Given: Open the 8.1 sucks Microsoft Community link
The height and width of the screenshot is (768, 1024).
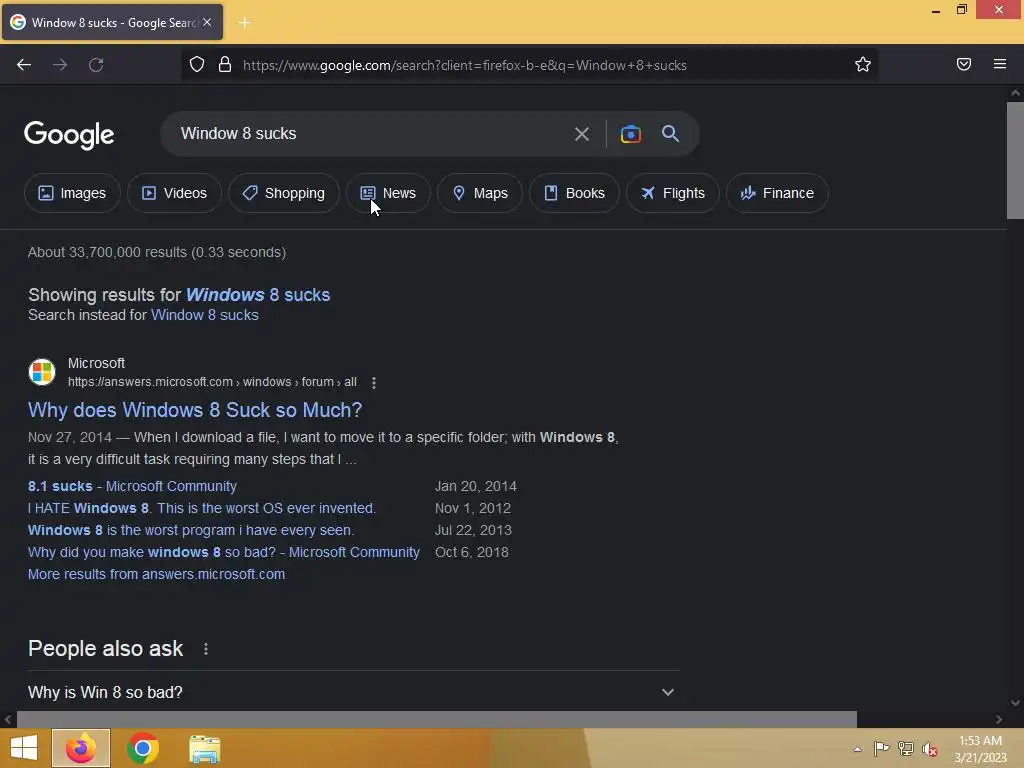Looking at the screenshot, I should coord(132,487).
